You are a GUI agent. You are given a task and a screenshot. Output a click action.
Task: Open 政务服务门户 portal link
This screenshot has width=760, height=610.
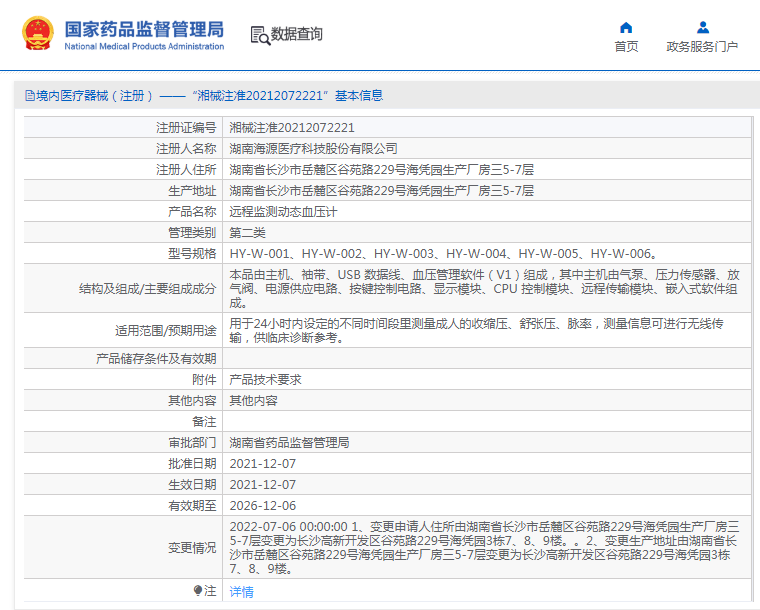coord(702,47)
